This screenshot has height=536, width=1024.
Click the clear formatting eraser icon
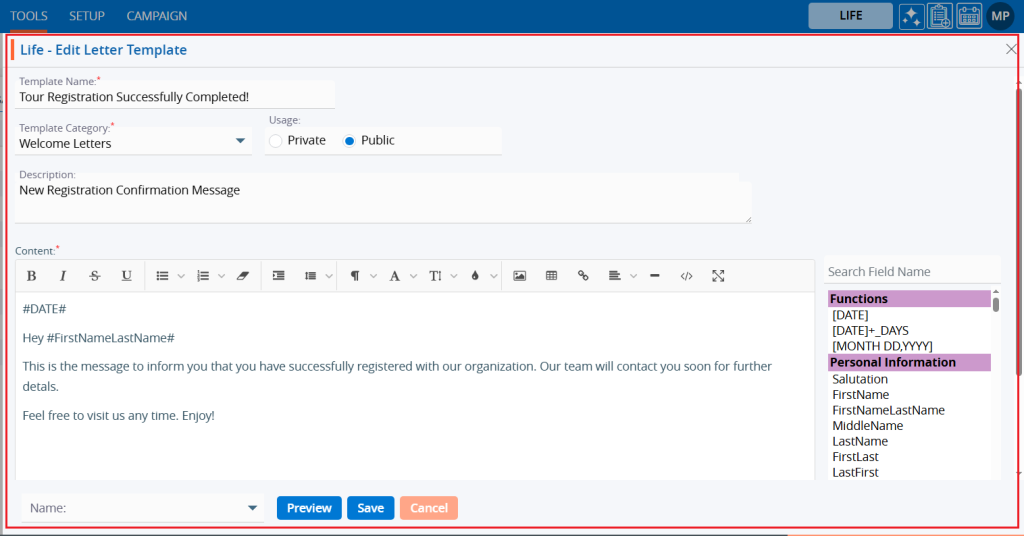tap(242, 276)
